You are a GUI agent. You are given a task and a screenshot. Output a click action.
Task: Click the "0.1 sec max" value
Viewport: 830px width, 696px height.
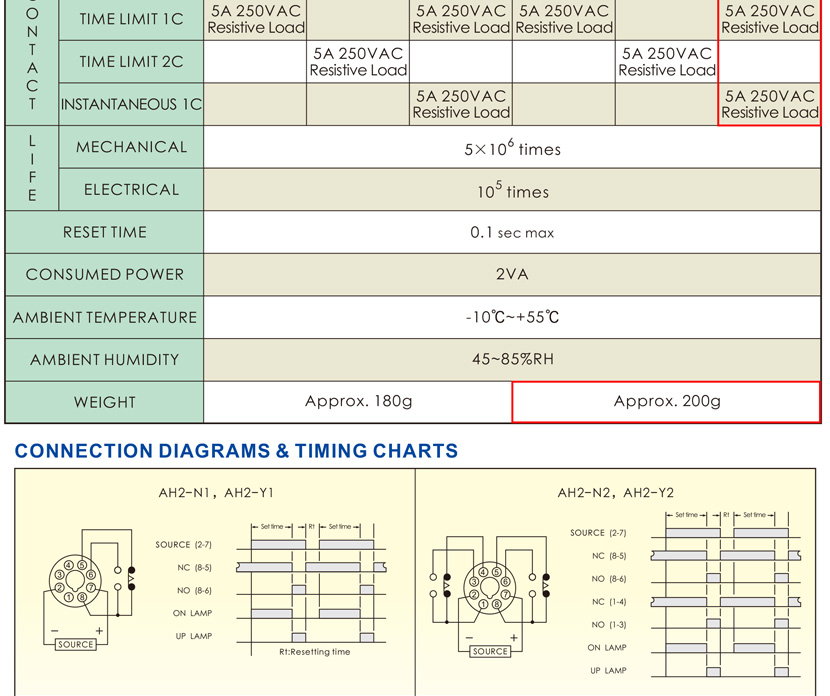[x=512, y=232]
